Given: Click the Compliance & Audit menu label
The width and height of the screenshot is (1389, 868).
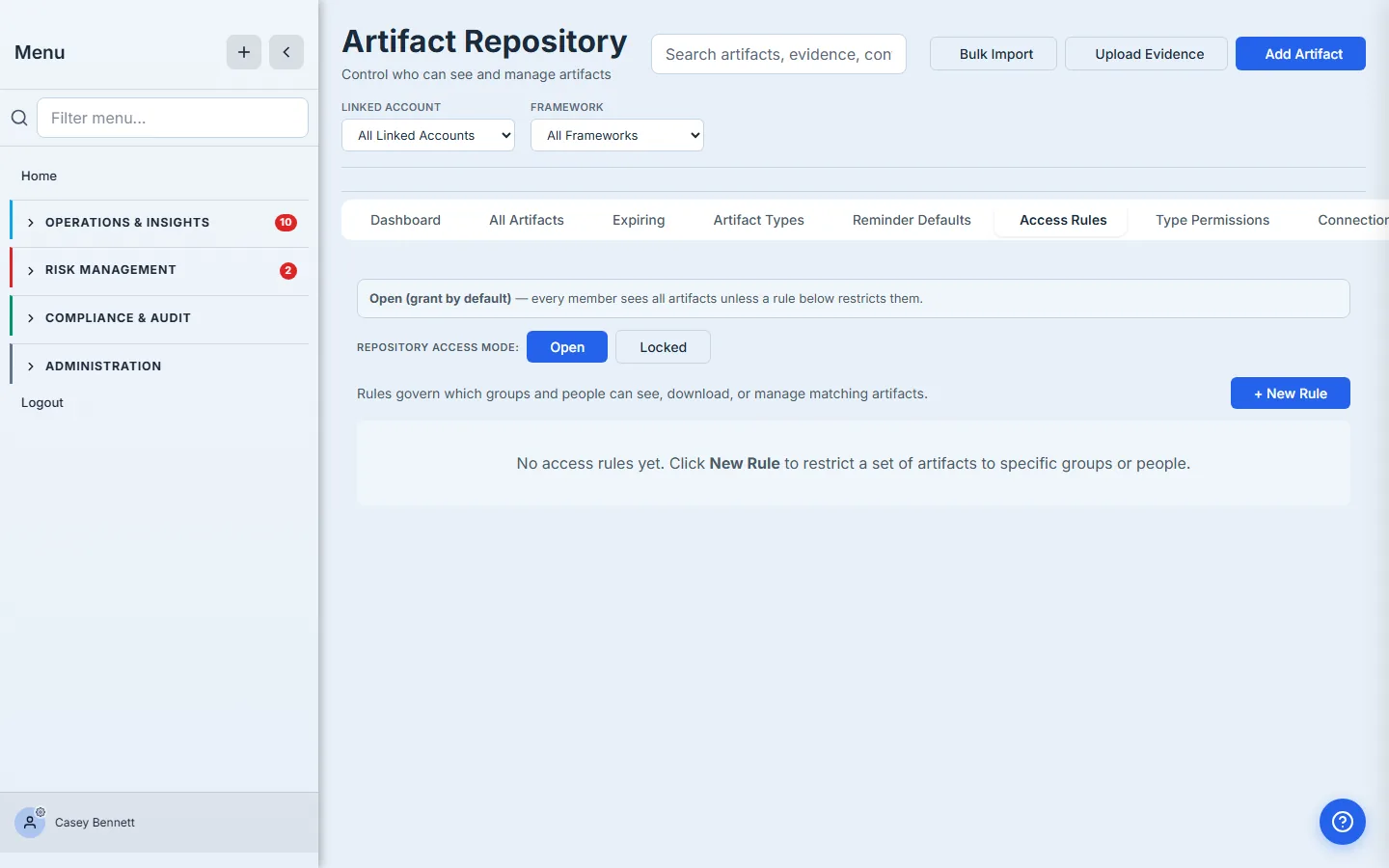Looking at the screenshot, I should click(x=118, y=318).
